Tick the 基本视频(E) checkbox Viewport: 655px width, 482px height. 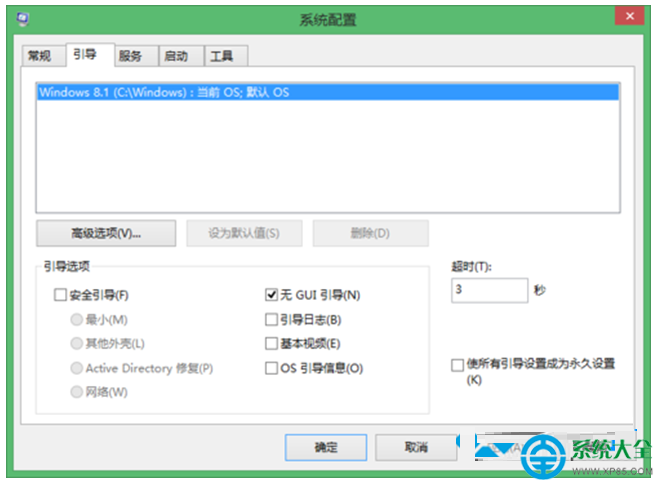(271, 344)
